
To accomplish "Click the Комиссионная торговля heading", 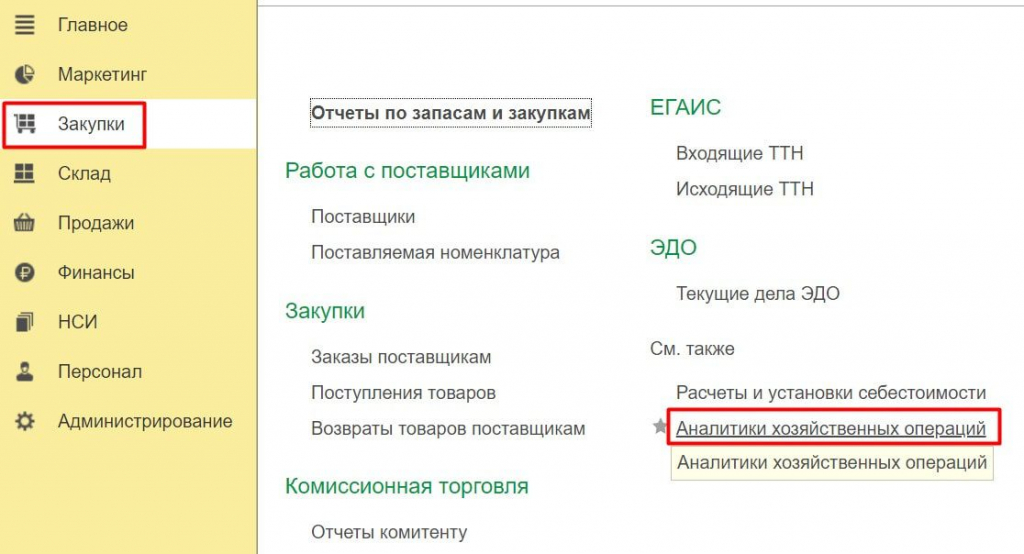I will (407, 486).
